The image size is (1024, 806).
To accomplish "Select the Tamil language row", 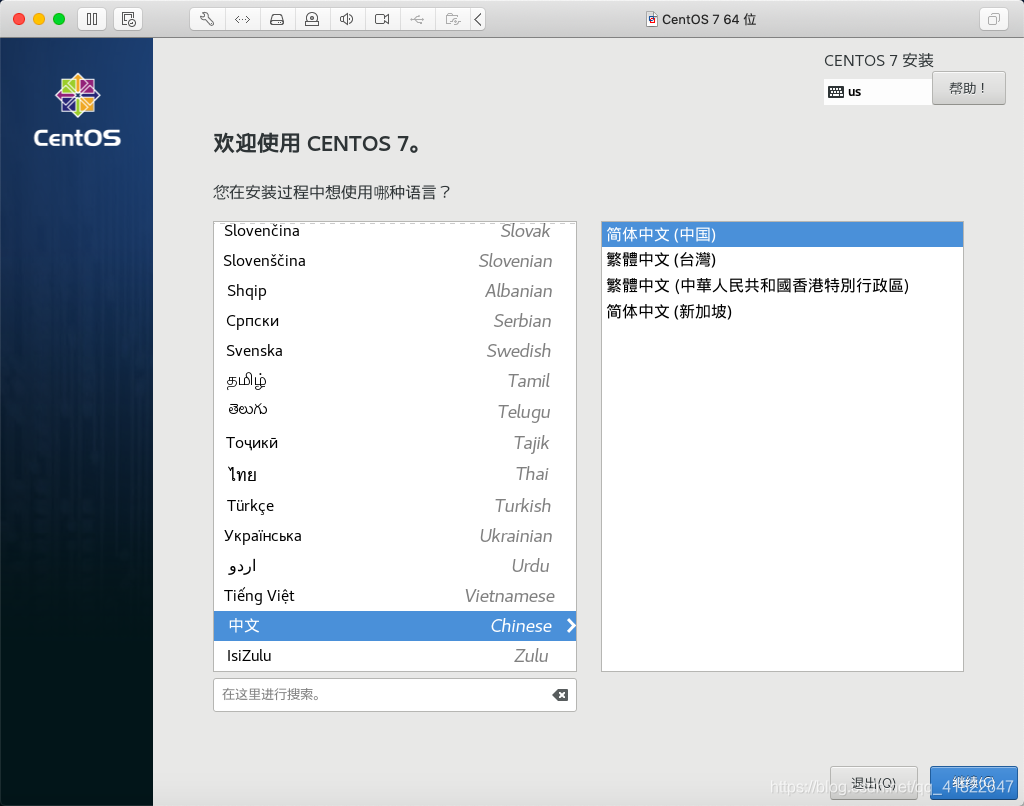I will [394, 381].
